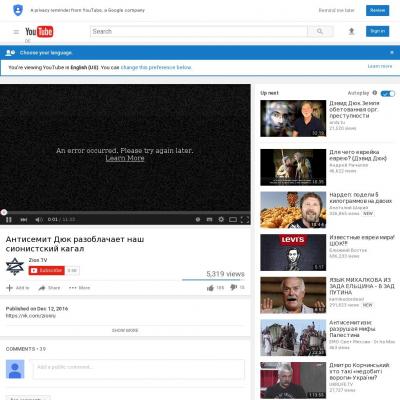
Task: Click the video progress bar
Action: click(x=125, y=212)
